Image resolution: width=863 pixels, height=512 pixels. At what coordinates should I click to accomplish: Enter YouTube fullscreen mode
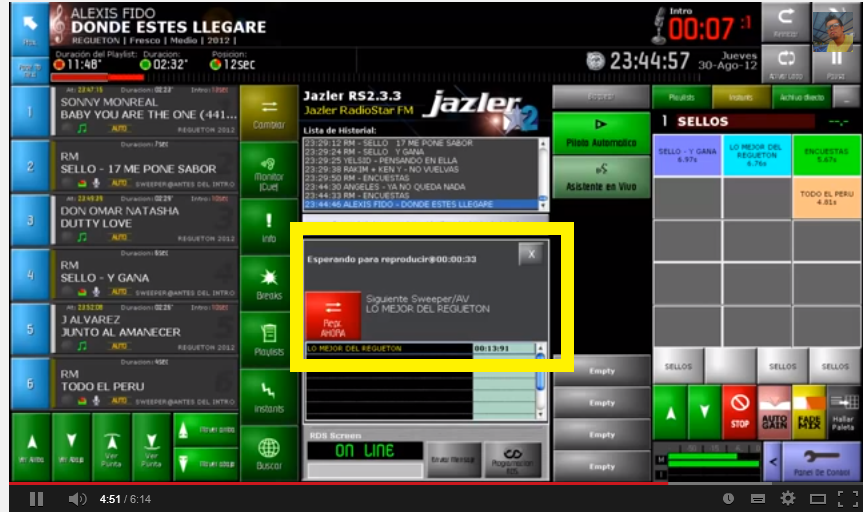(x=848, y=499)
